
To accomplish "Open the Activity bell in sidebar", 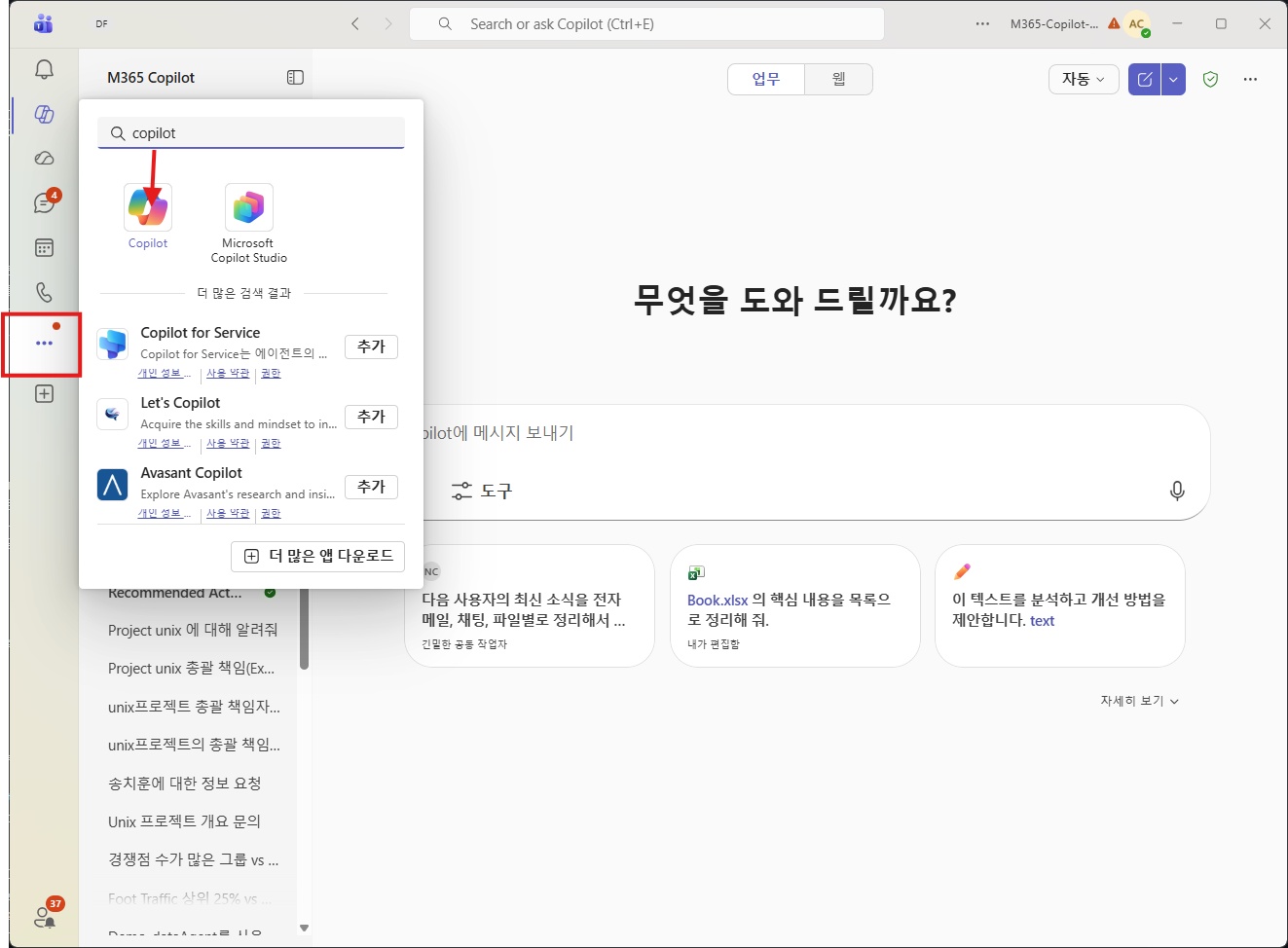I will click(44, 69).
